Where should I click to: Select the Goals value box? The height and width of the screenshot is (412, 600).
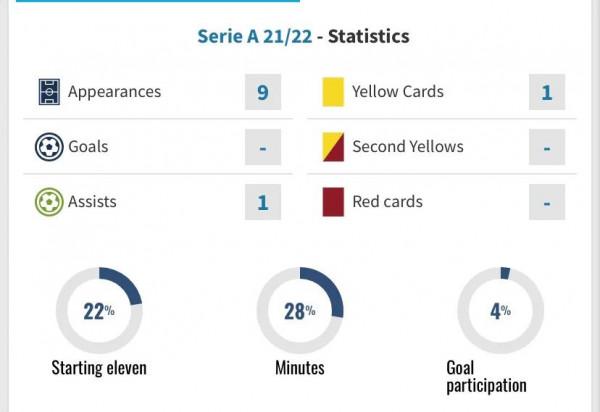[x=263, y=147]
